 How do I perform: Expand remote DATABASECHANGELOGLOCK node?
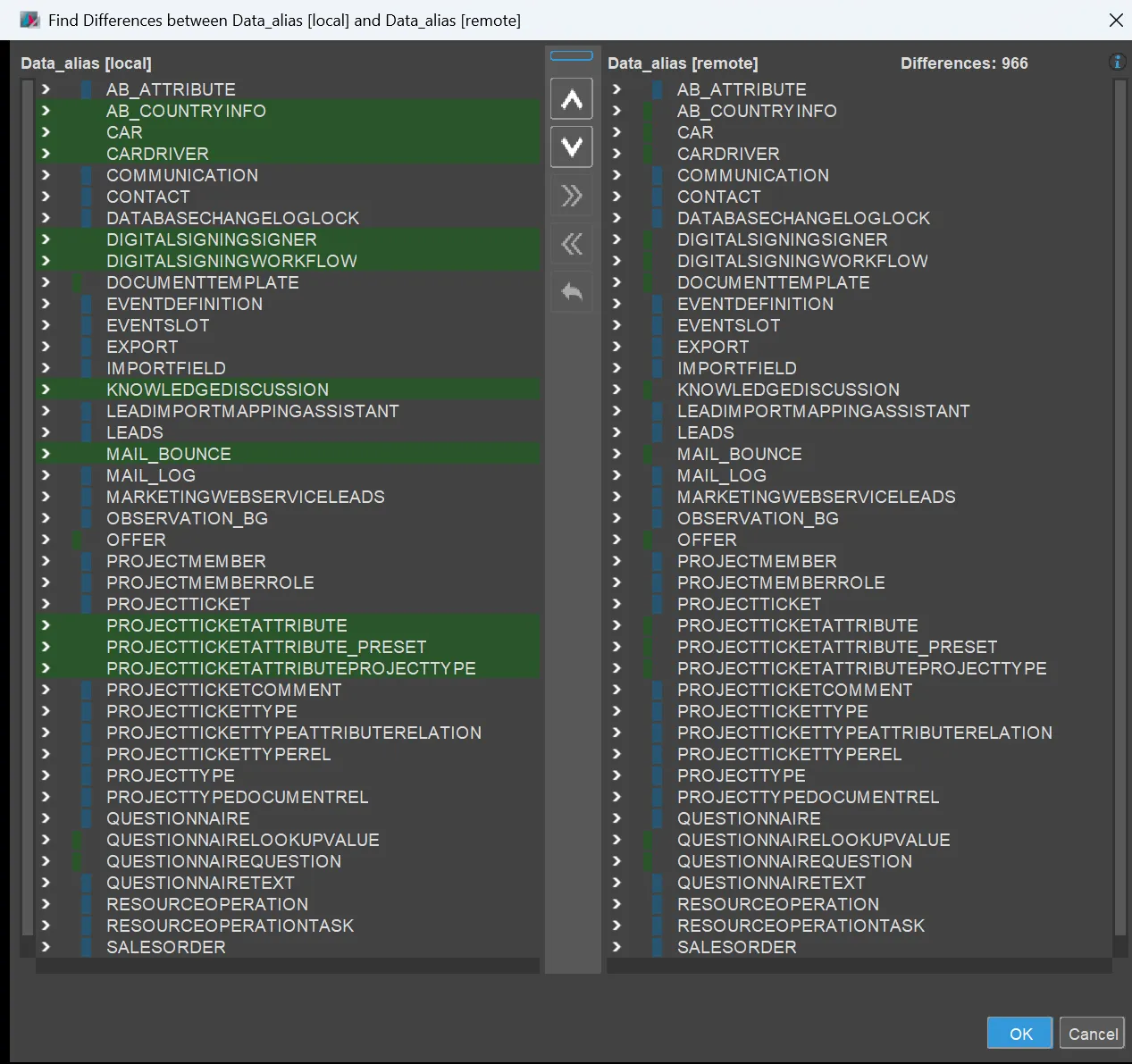pos(616,218)
